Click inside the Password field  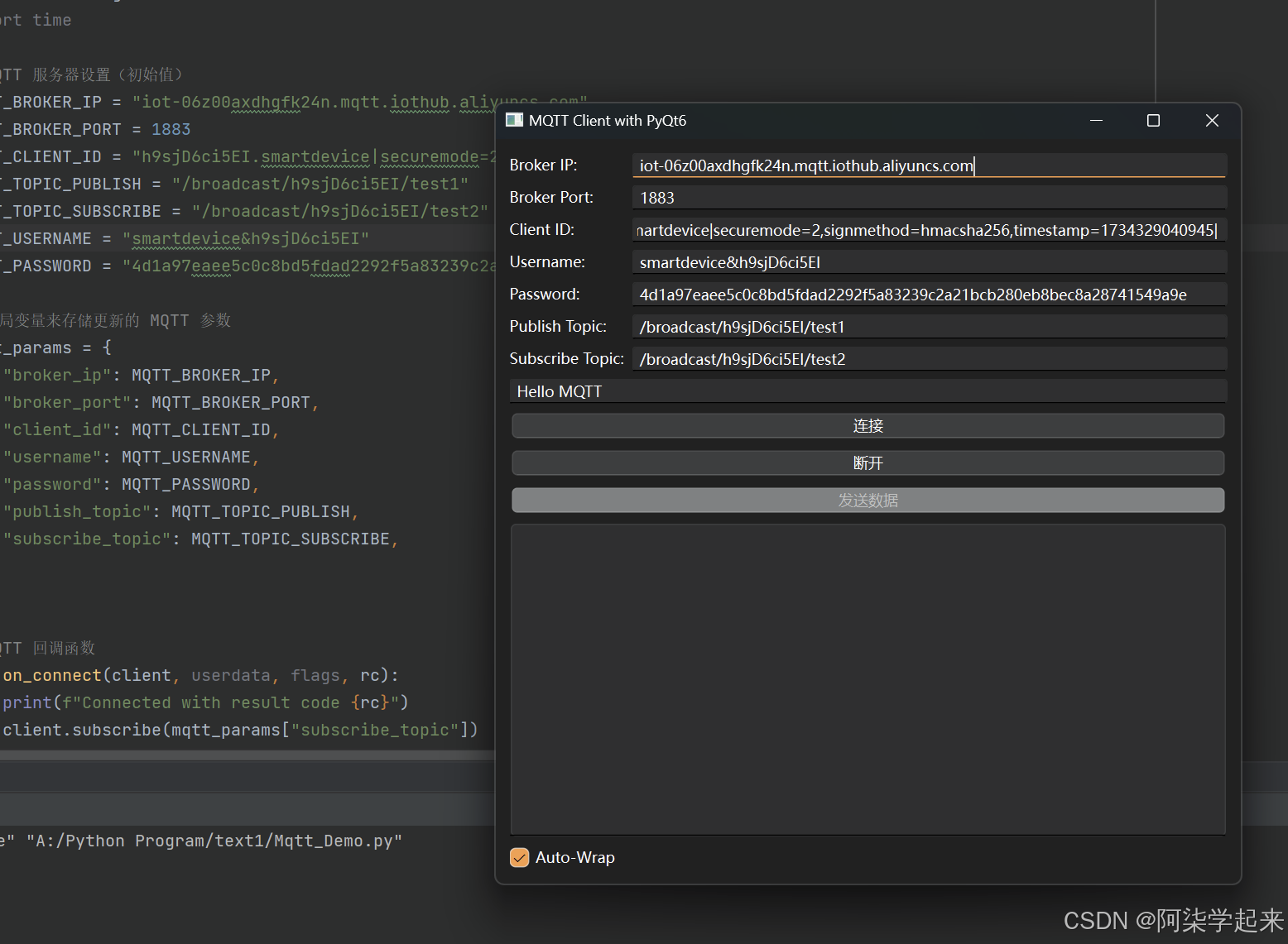coord(927,294)
